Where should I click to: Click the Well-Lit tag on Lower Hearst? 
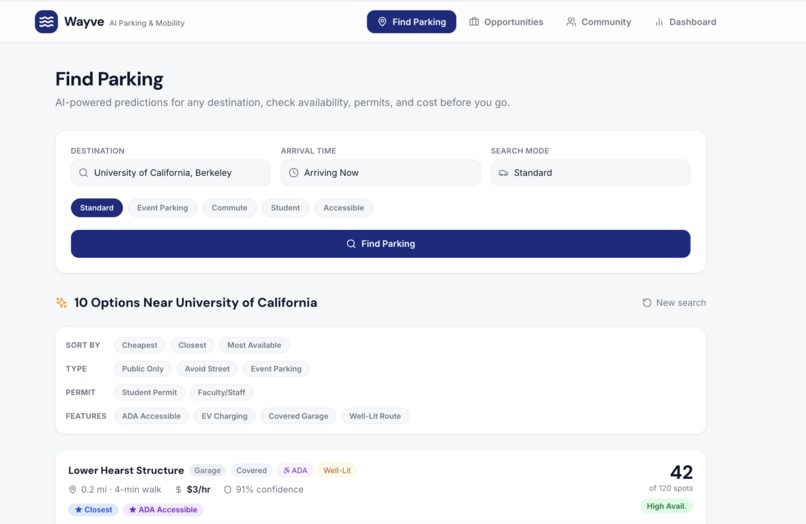tap(337, 471)
